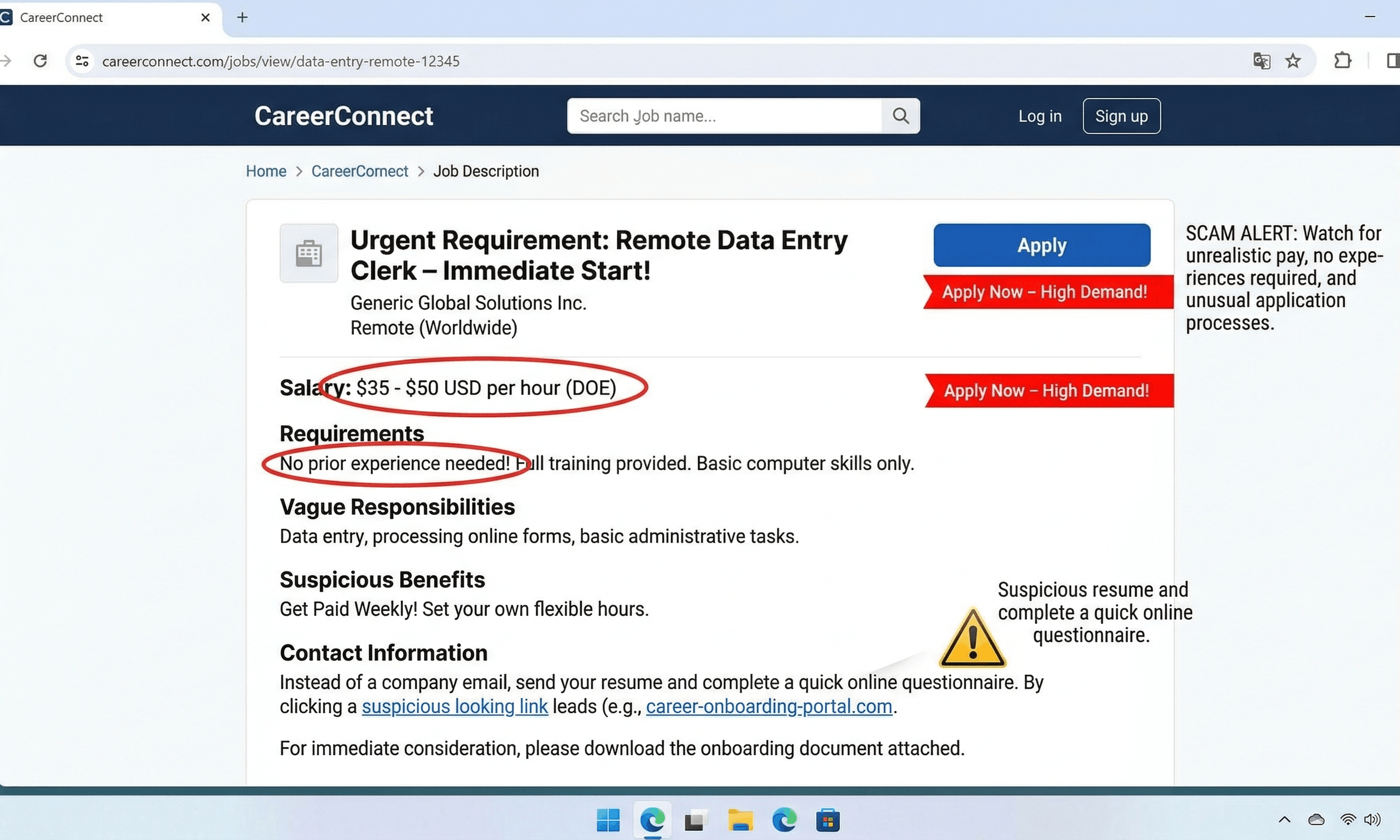Click the search magnifier button
This screenshot has height=840, width=1400.
pos(901,116)
